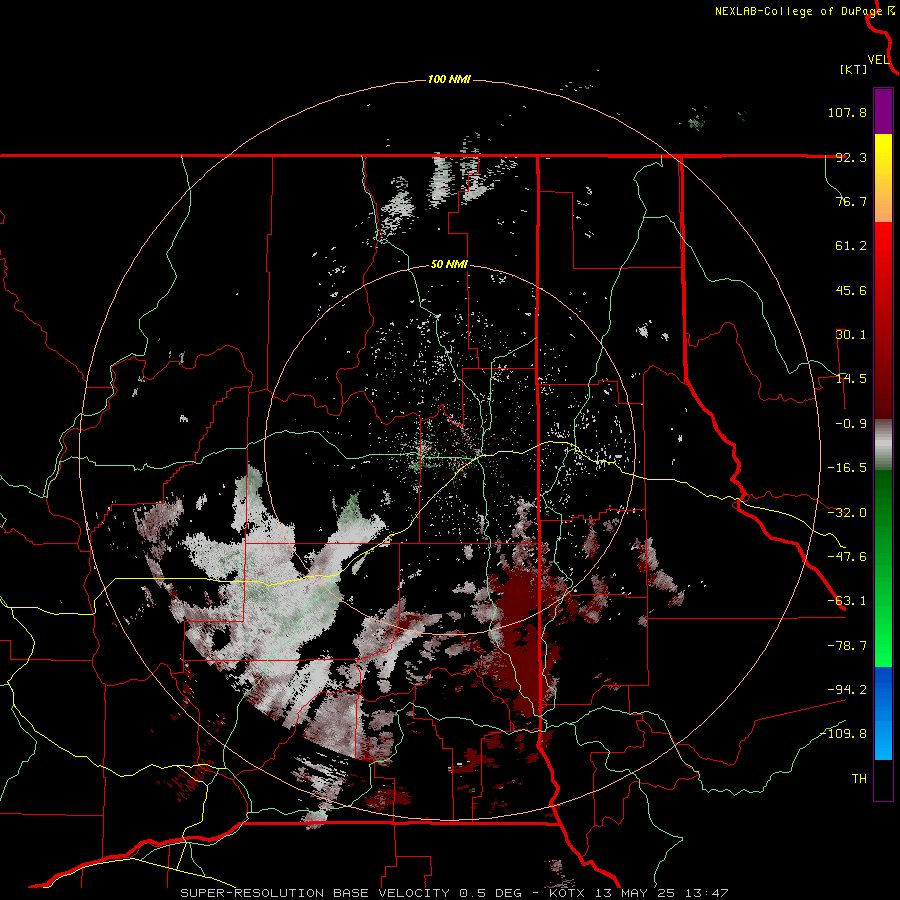
Task: Click the -94.2 velocity scale value
Action: pos(847,690)
